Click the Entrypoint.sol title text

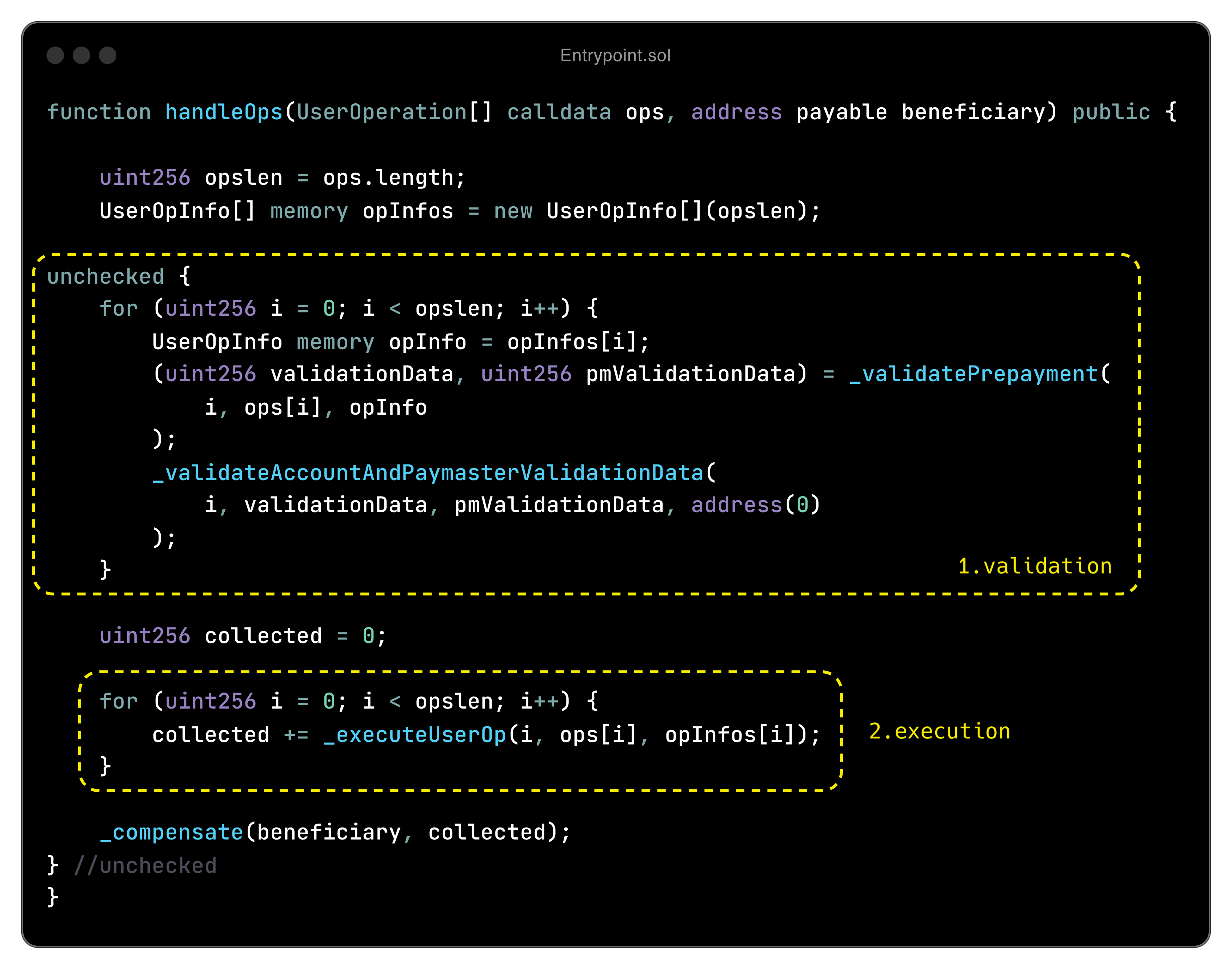pyautogui.click(x=615, y=56)
